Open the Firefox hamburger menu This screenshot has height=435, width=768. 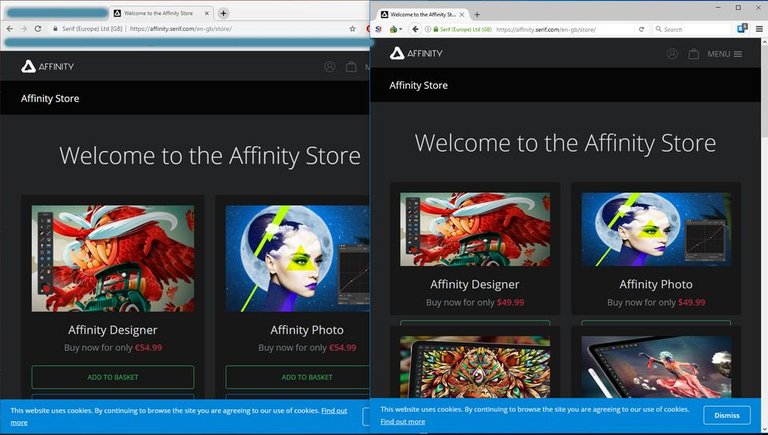click(759, 29)
